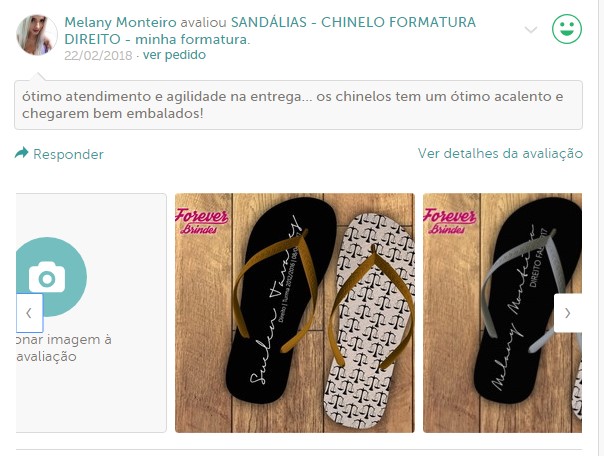Expand the review options chevron

click(x=531, y=30)
